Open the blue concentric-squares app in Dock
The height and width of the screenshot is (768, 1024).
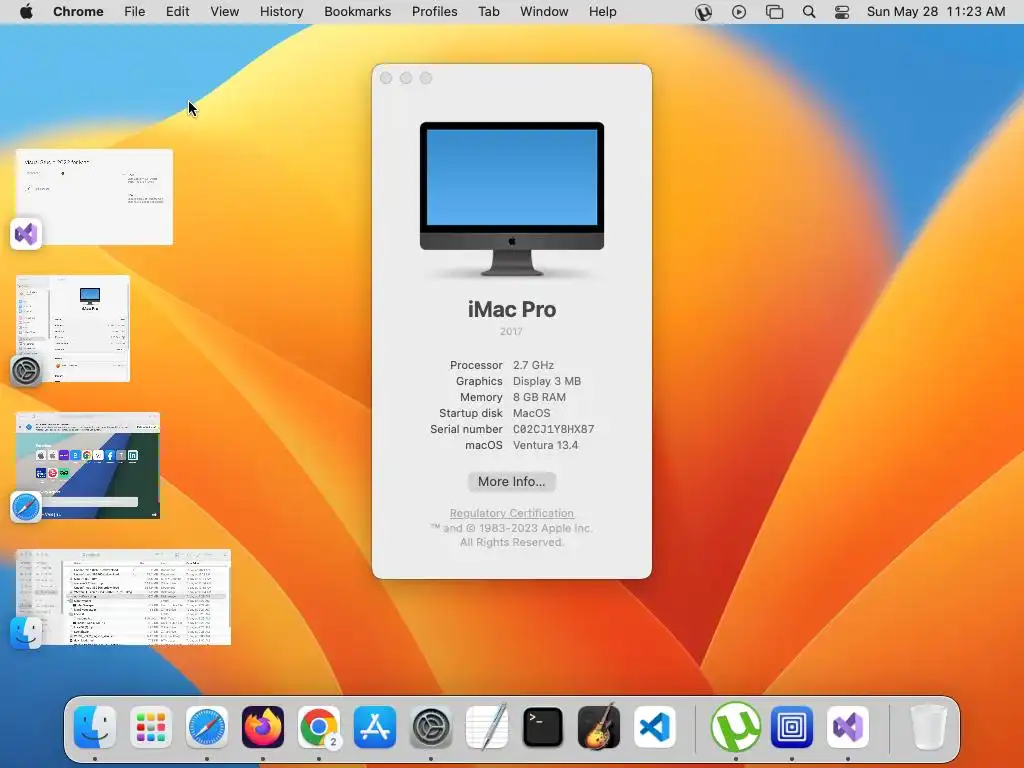pyautogui.click(x=792, y=727)
